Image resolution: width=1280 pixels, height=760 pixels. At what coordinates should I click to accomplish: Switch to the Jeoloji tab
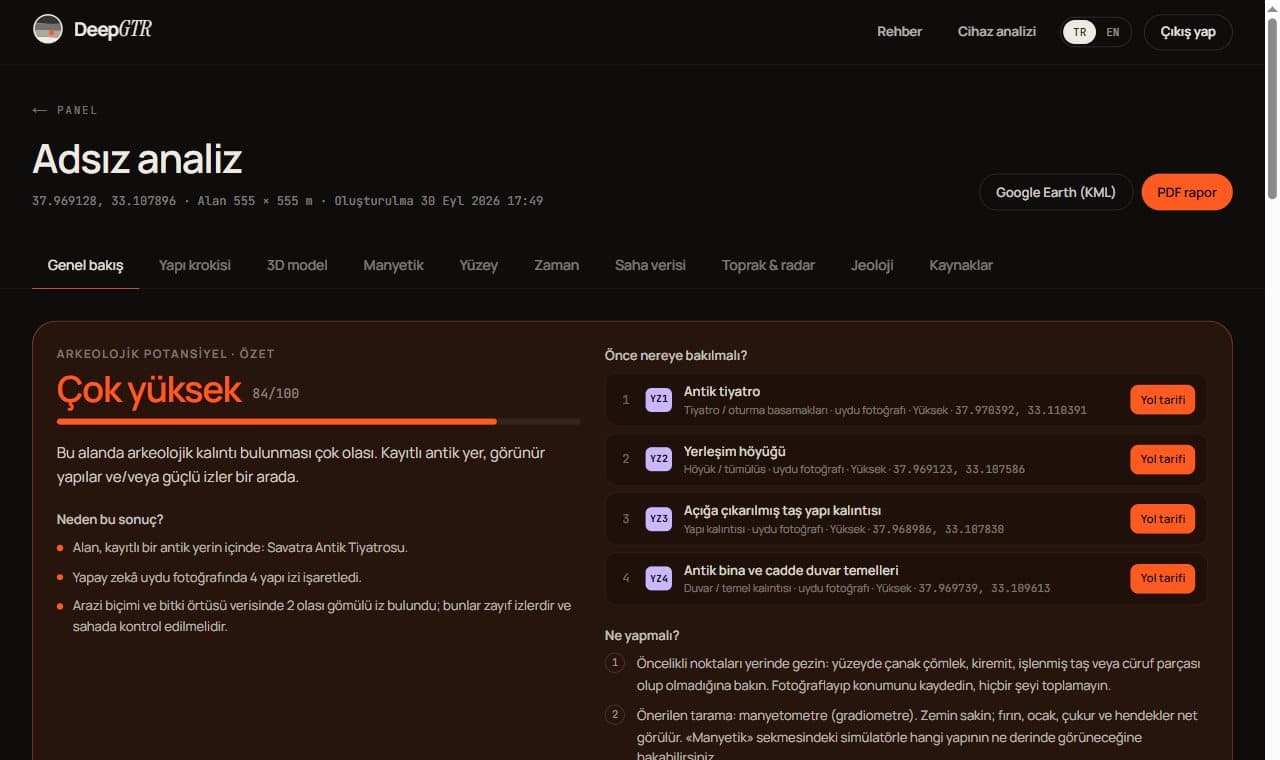pos(872,265)
